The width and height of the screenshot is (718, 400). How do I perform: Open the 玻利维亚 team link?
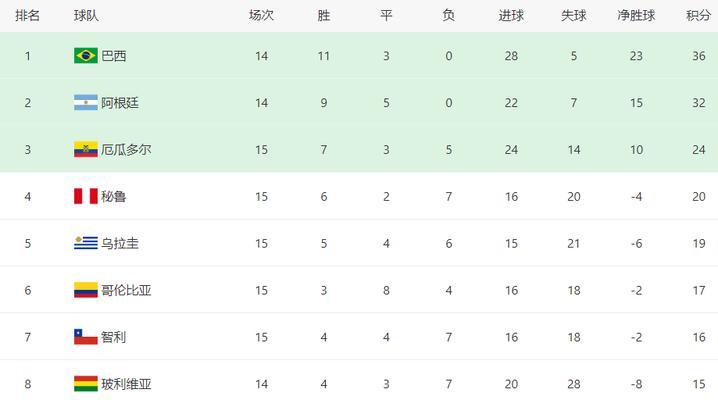click(x=126, y=384)
